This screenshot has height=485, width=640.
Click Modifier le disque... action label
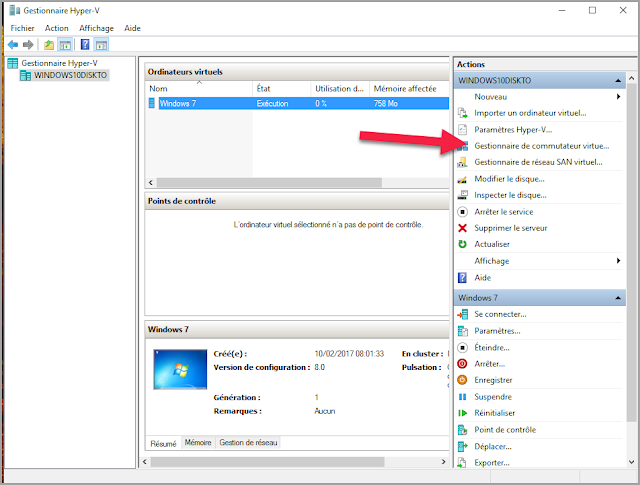pos(509,179)
